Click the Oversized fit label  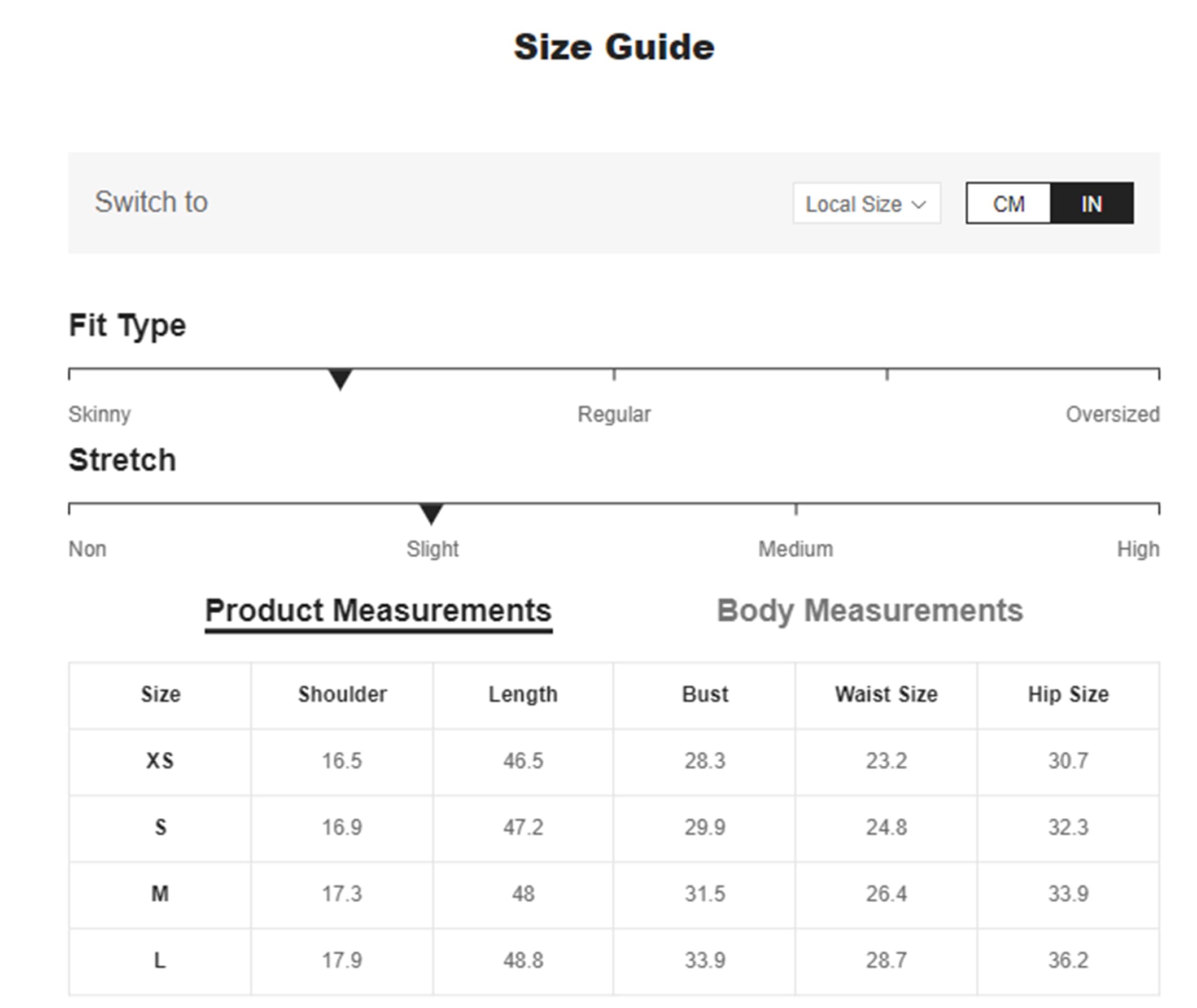(x=1112, y=414)
